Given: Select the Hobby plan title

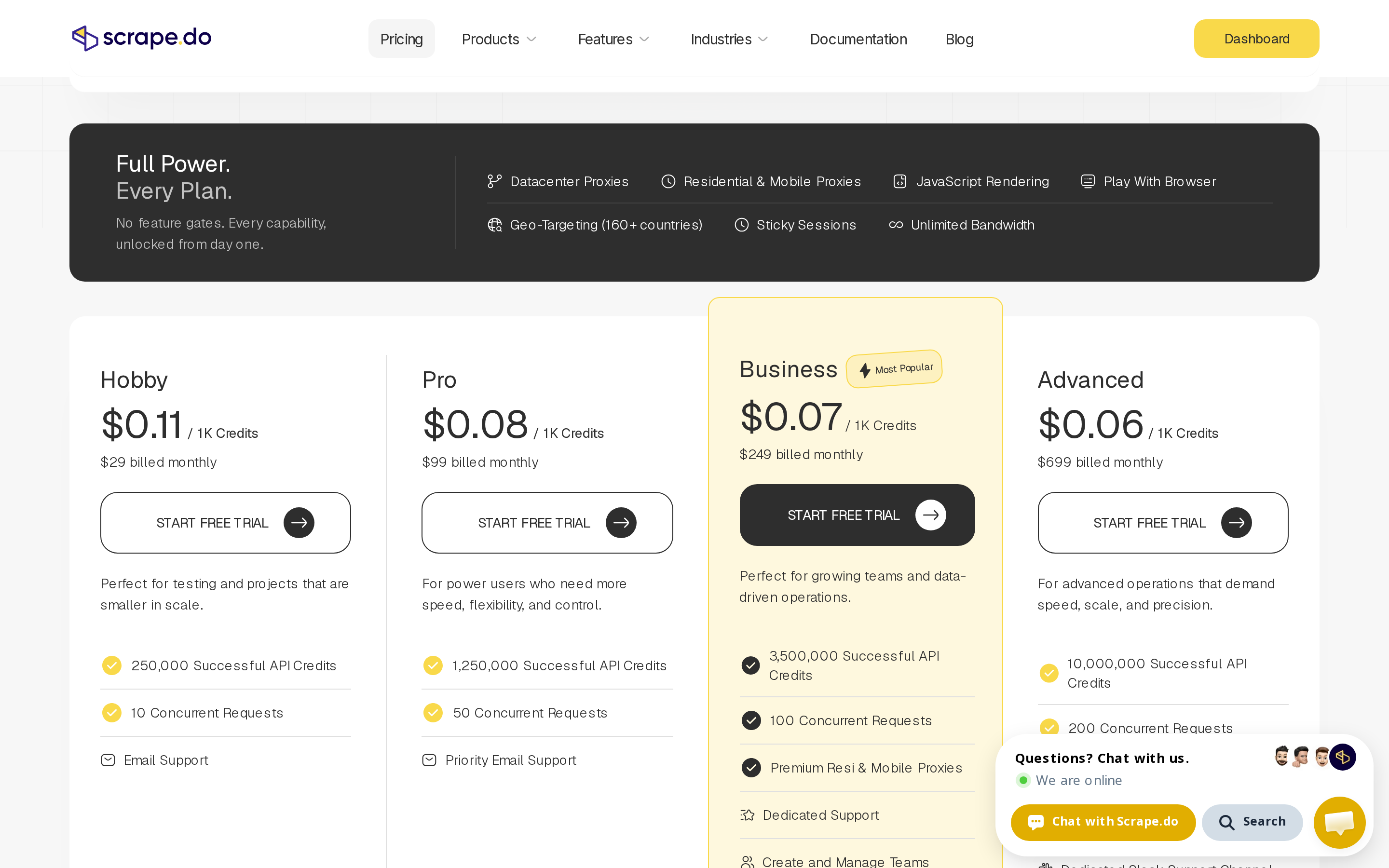Looking at the screenshot, I should pos(134,380).
